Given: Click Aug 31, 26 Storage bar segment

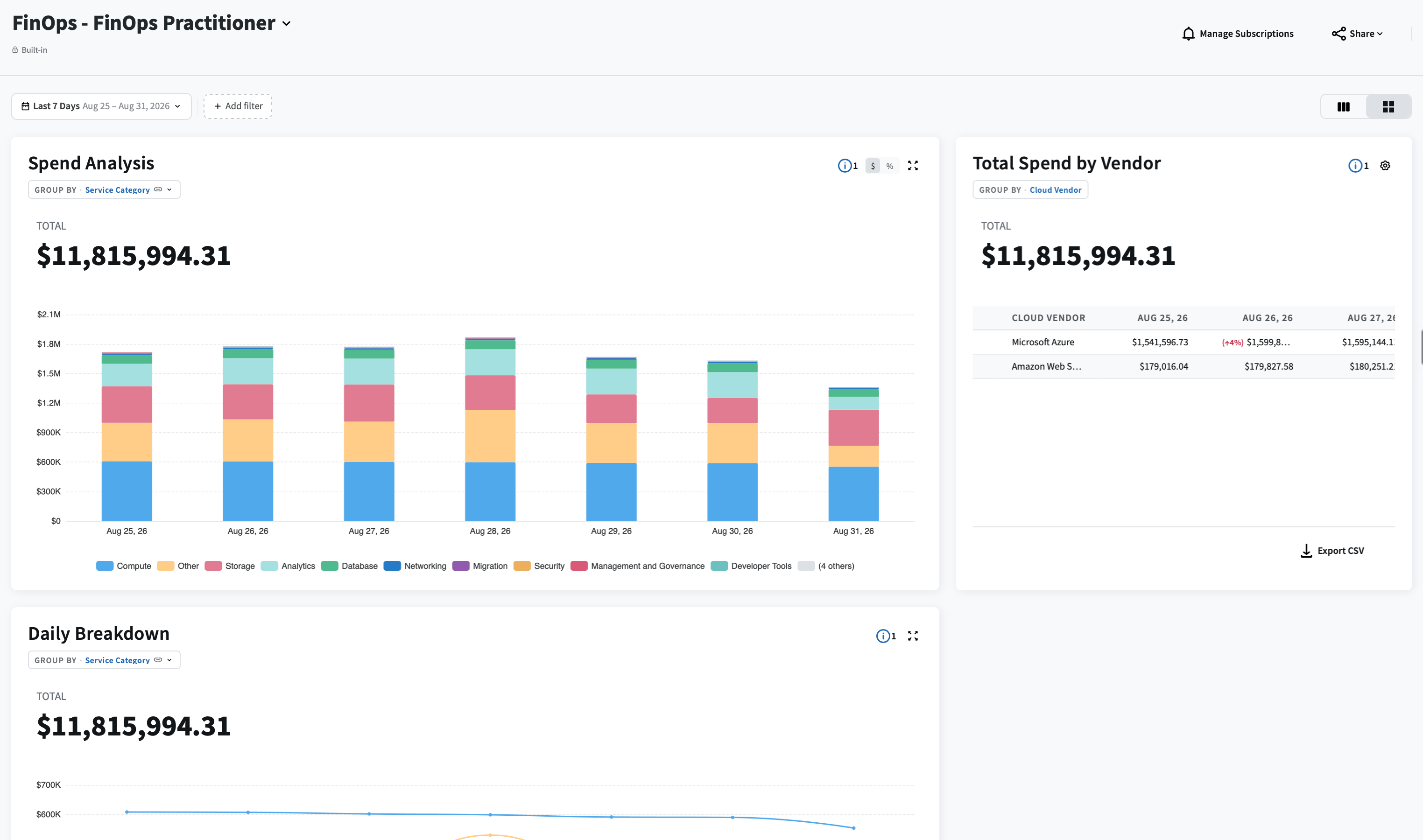Looking at the screenshot, I should (853, 428).
